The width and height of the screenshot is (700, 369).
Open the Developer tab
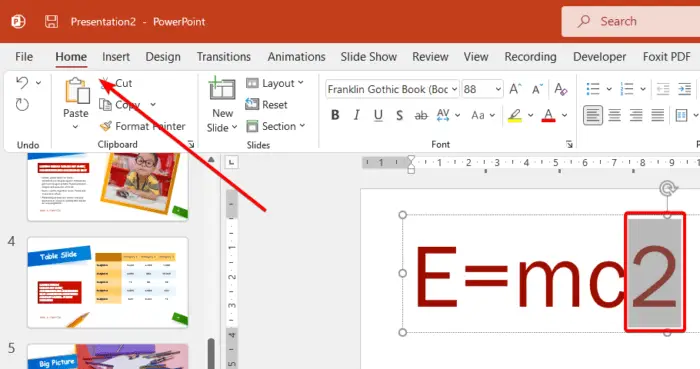click(x=600, y=57)
